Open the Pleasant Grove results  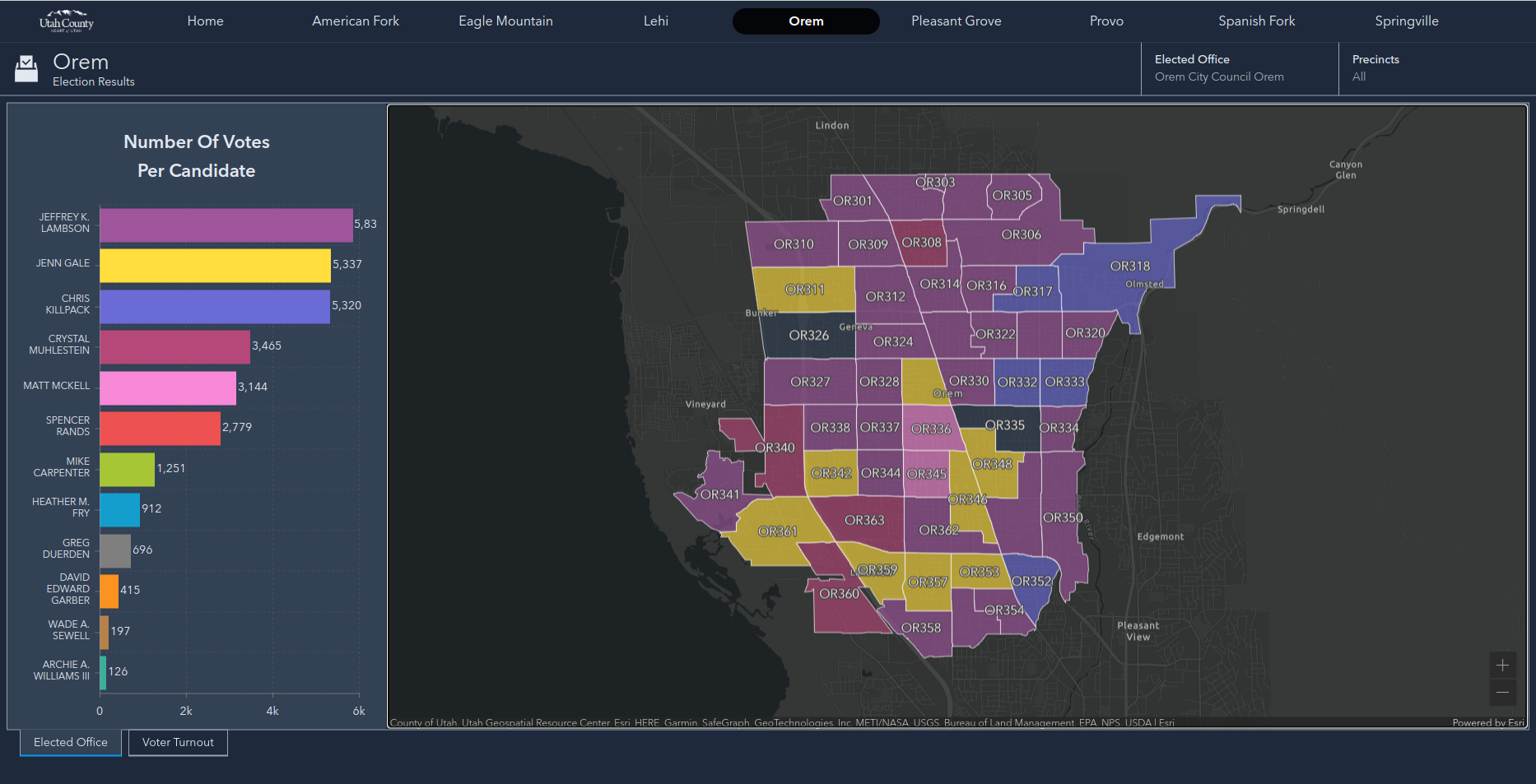(956, 21)
